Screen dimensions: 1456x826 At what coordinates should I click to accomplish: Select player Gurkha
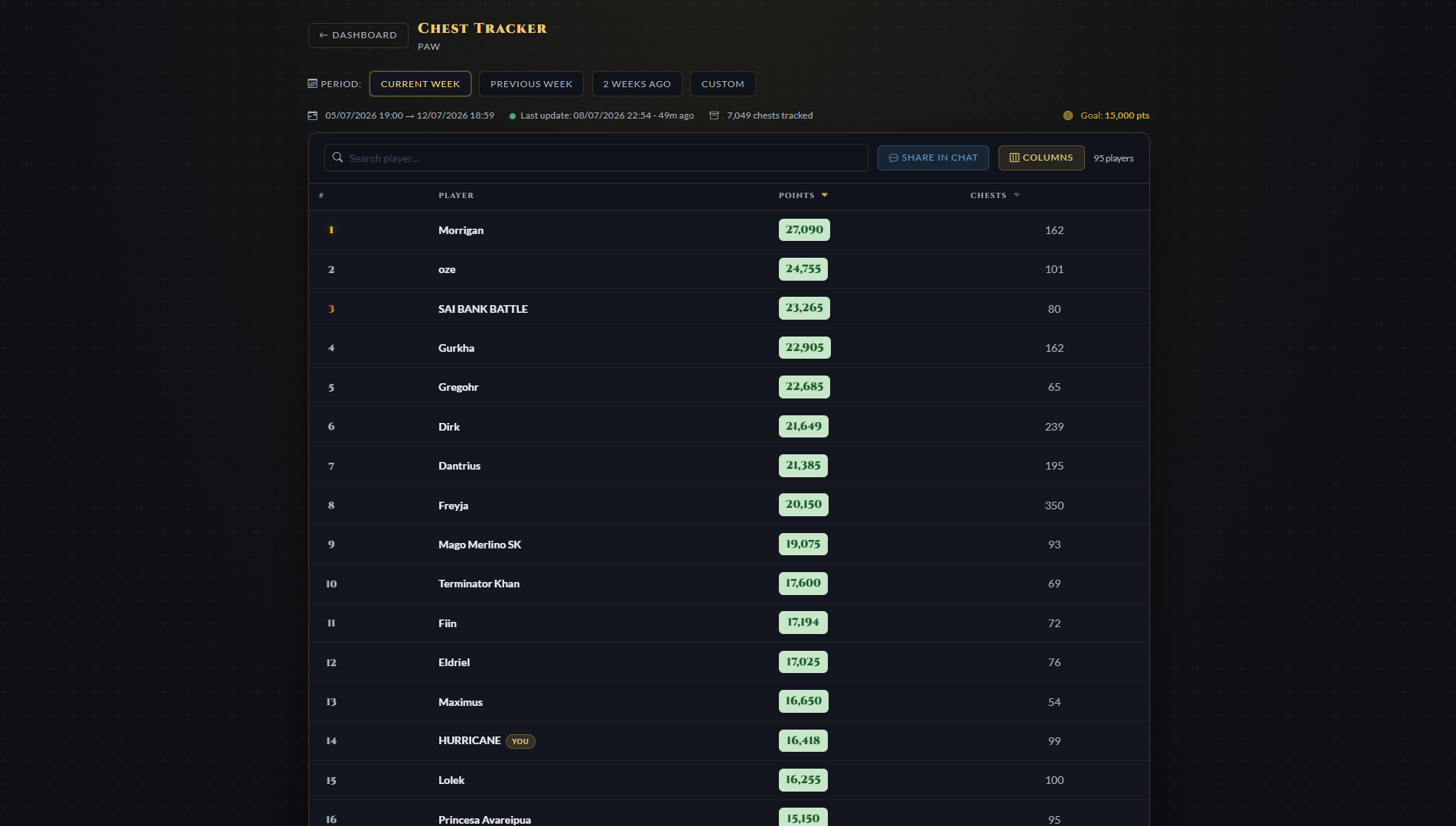[456, 348]
